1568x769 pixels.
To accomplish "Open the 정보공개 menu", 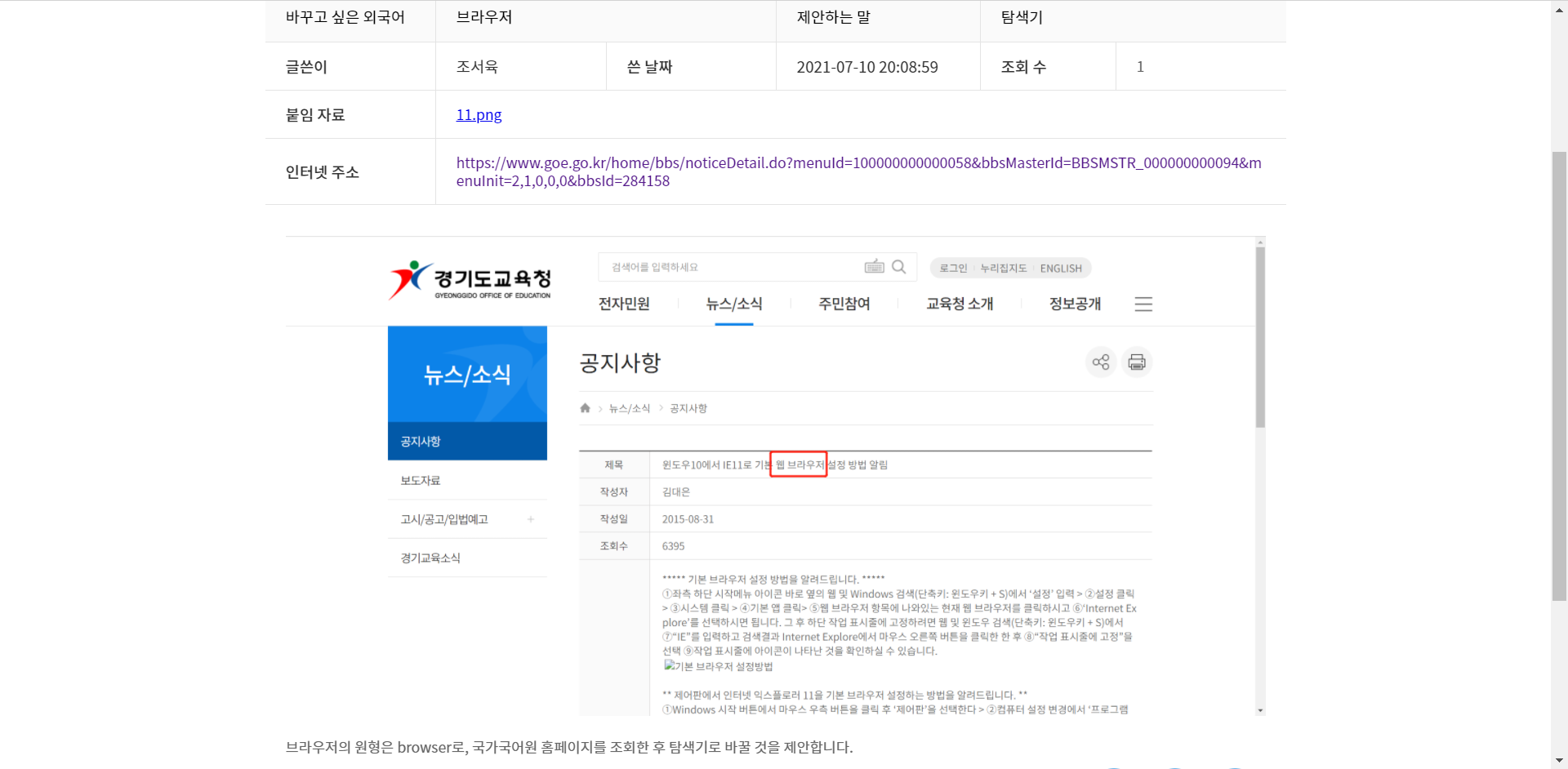I will tap(1075, 304).
